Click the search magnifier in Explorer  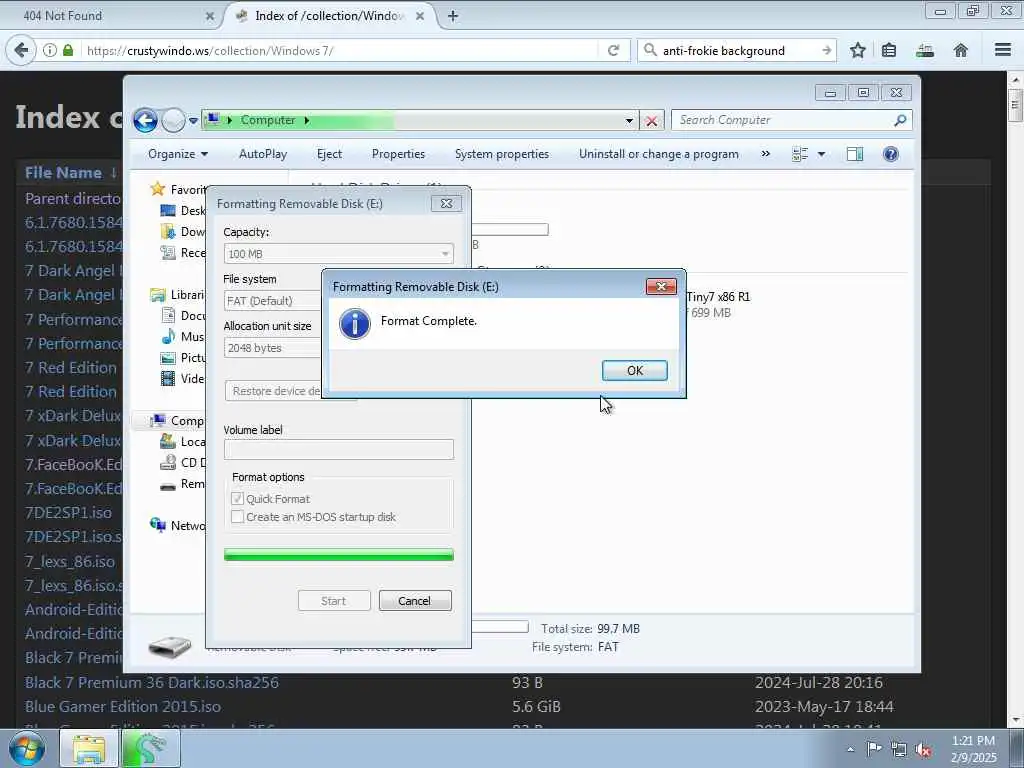(x=901, y=120)
